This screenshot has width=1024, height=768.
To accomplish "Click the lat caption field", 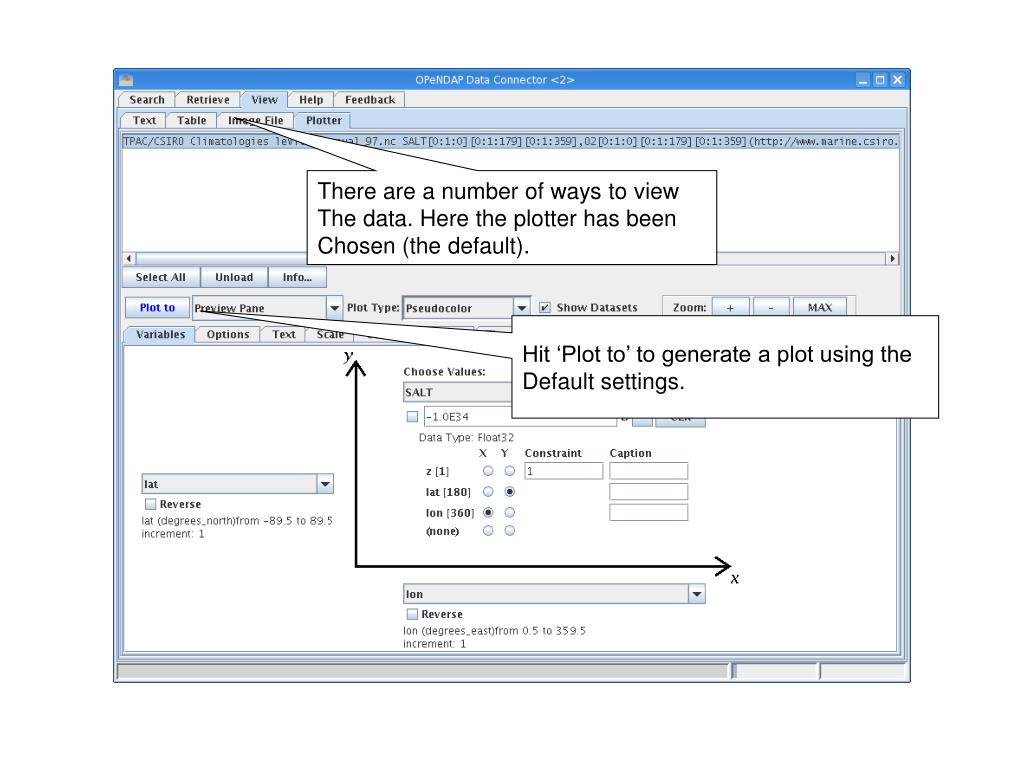I will pyautogui.click(x=648, y=492).
